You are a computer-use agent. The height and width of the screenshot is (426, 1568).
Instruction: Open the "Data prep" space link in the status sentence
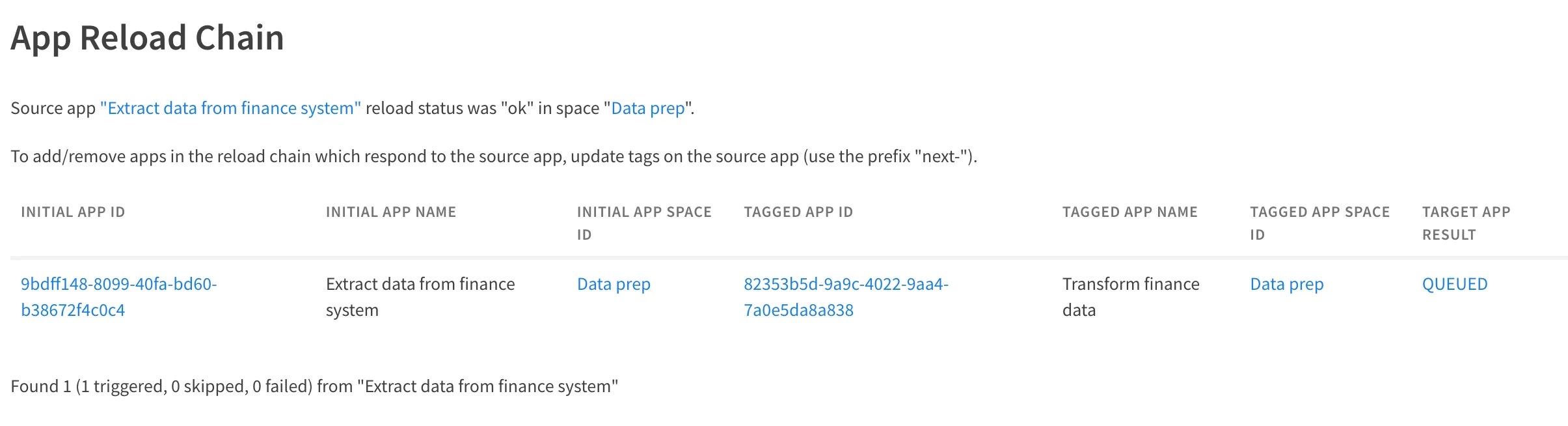[648, 108]
